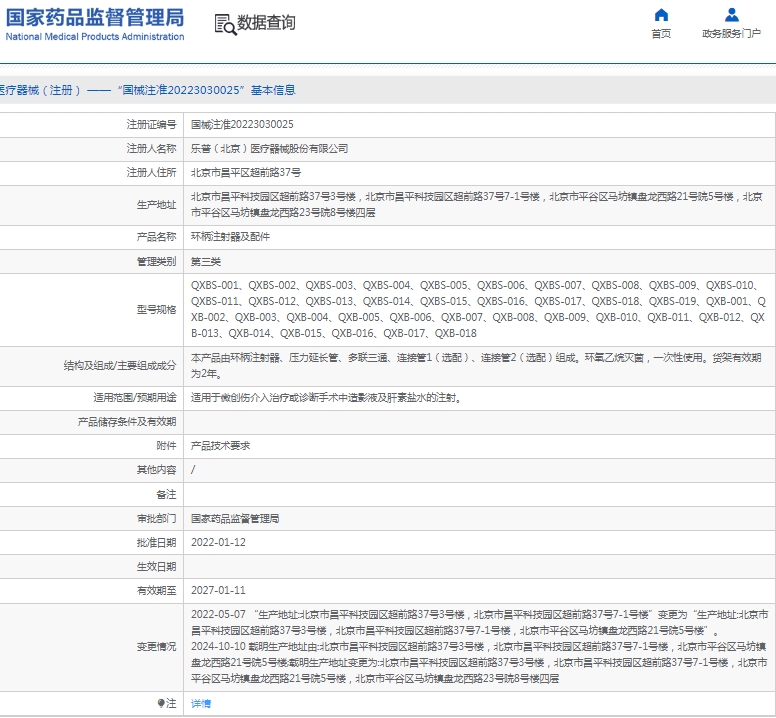The height and width of the screenshot is (718, 776).
Task: Open the 详情 link in the 注 row
Action: pyautogui.click(x=201, y=703)
